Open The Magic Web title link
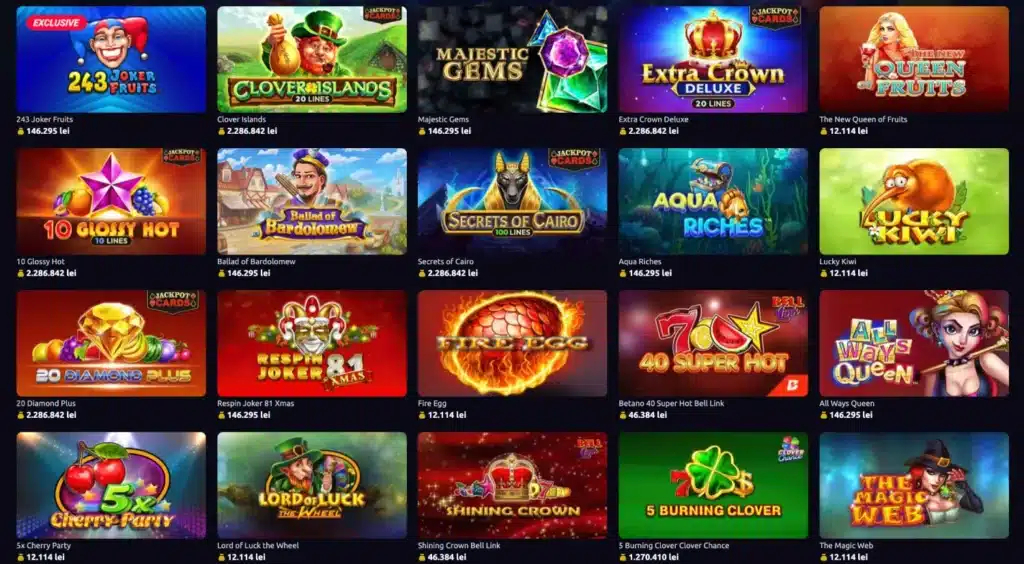 click(846, 546)
